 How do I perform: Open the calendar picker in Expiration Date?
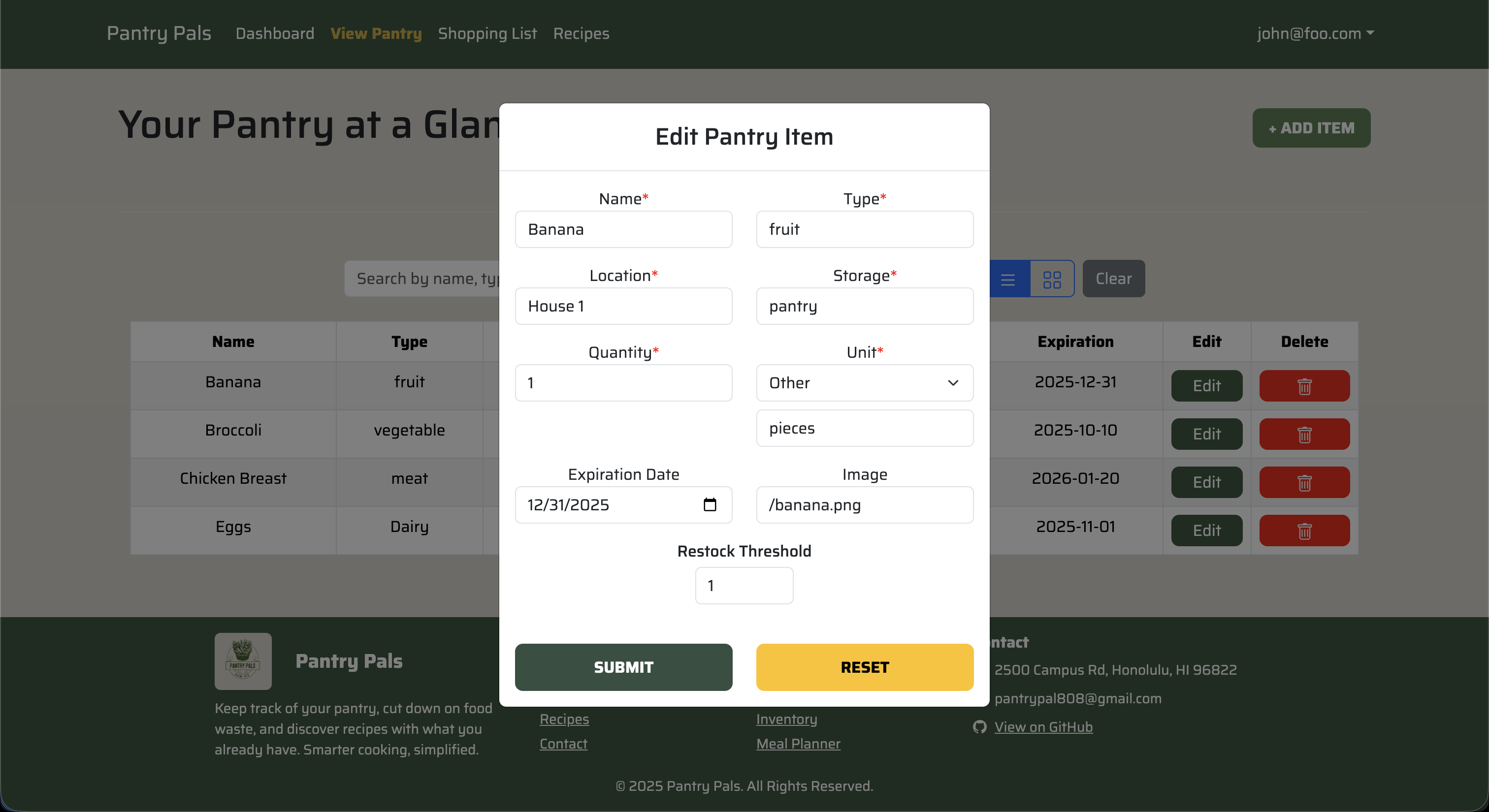710,505
